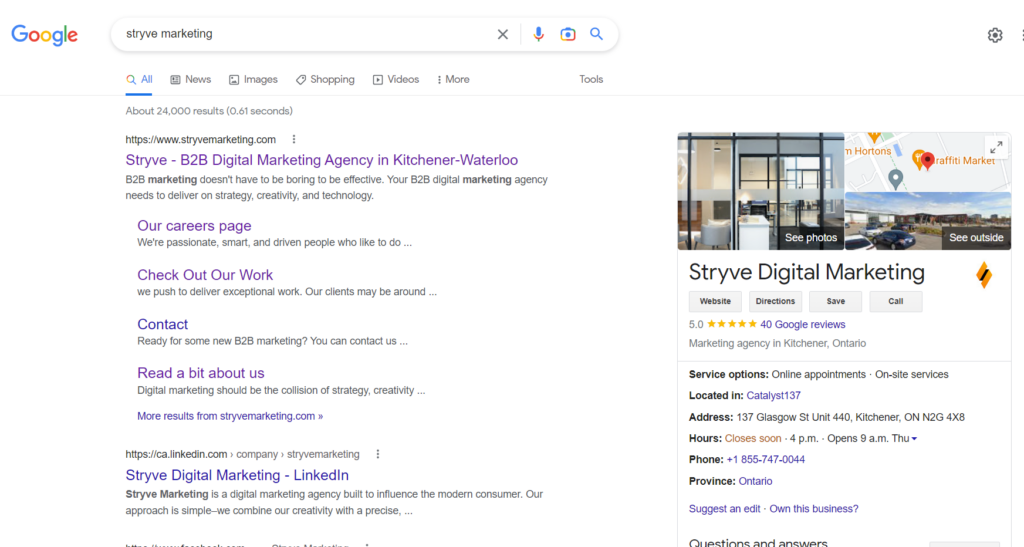Click 'More results from stryvemarketing.com'
Image resolution: width=1024 pixels, height=547 pixels.
click(230, 416)
